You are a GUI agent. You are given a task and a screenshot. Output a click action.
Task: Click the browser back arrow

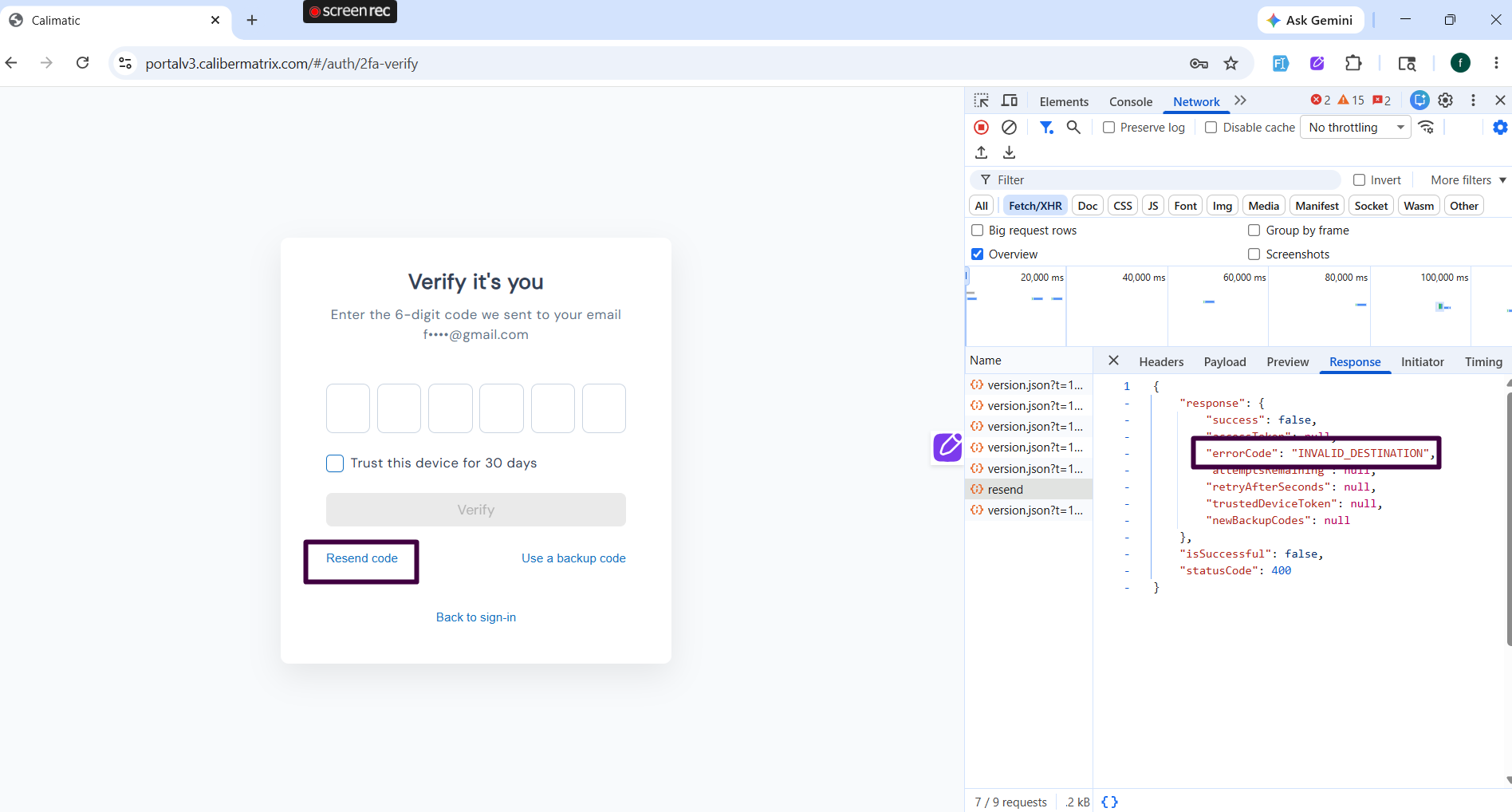[11, 63]
